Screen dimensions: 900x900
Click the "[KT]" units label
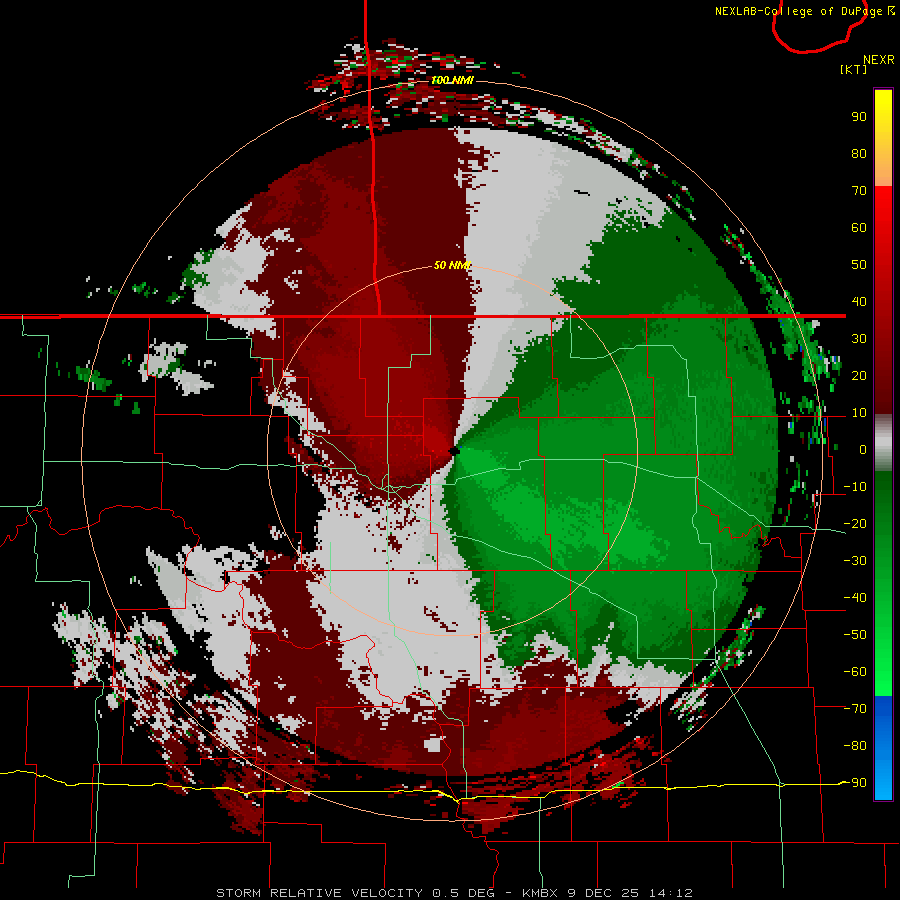click(854, 69)
